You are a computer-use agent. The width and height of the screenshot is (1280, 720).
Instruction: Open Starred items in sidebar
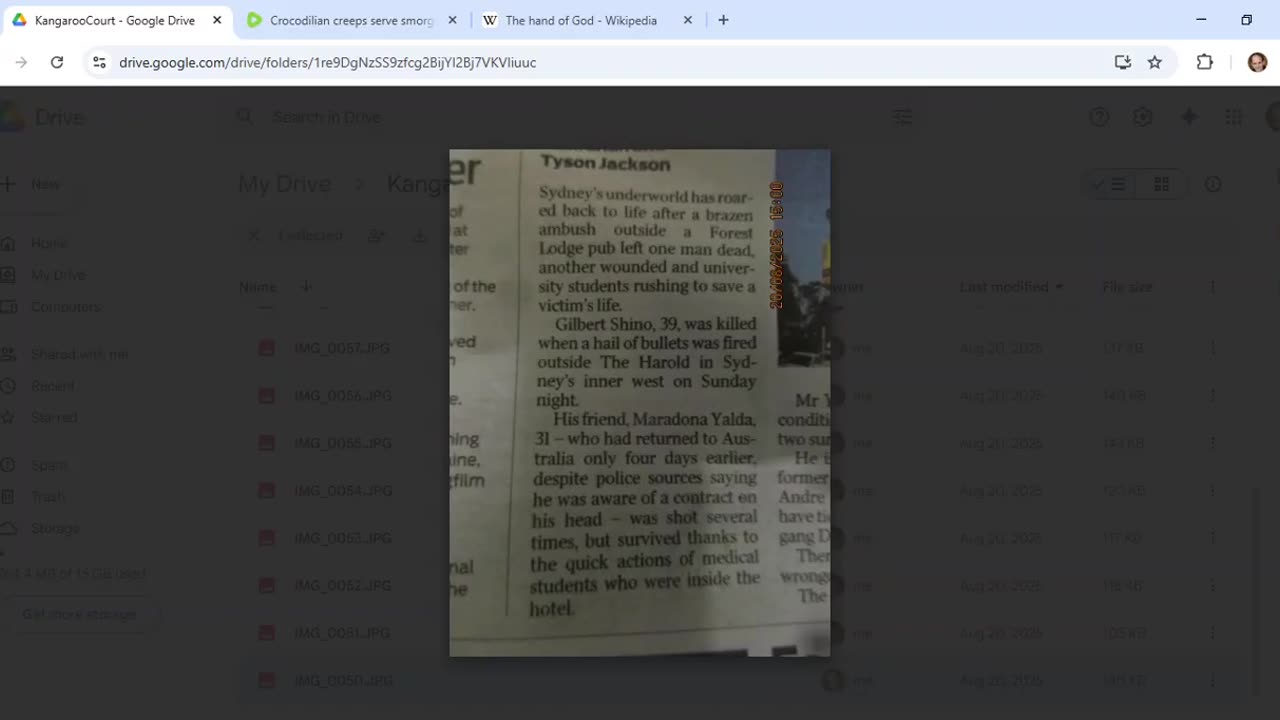(54, 417)
